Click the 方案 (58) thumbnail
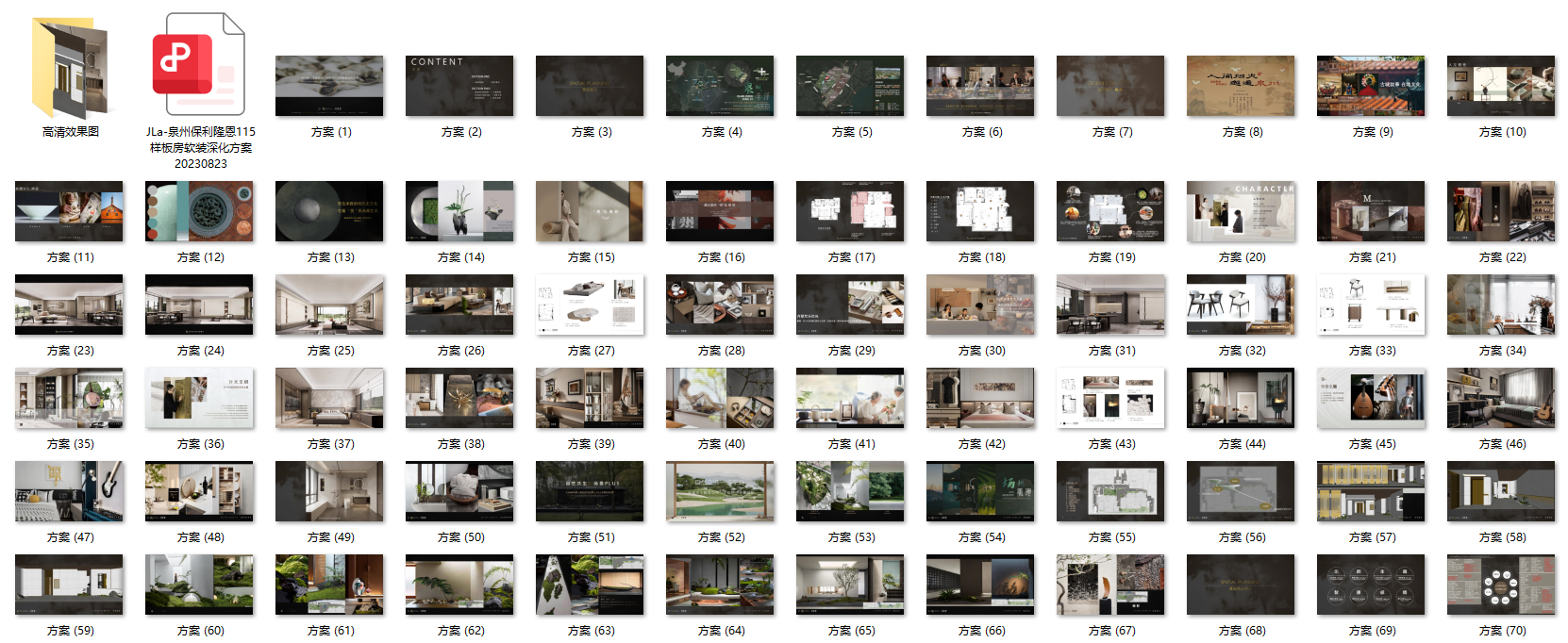 pyautogui.click(x=1501, y=491)
